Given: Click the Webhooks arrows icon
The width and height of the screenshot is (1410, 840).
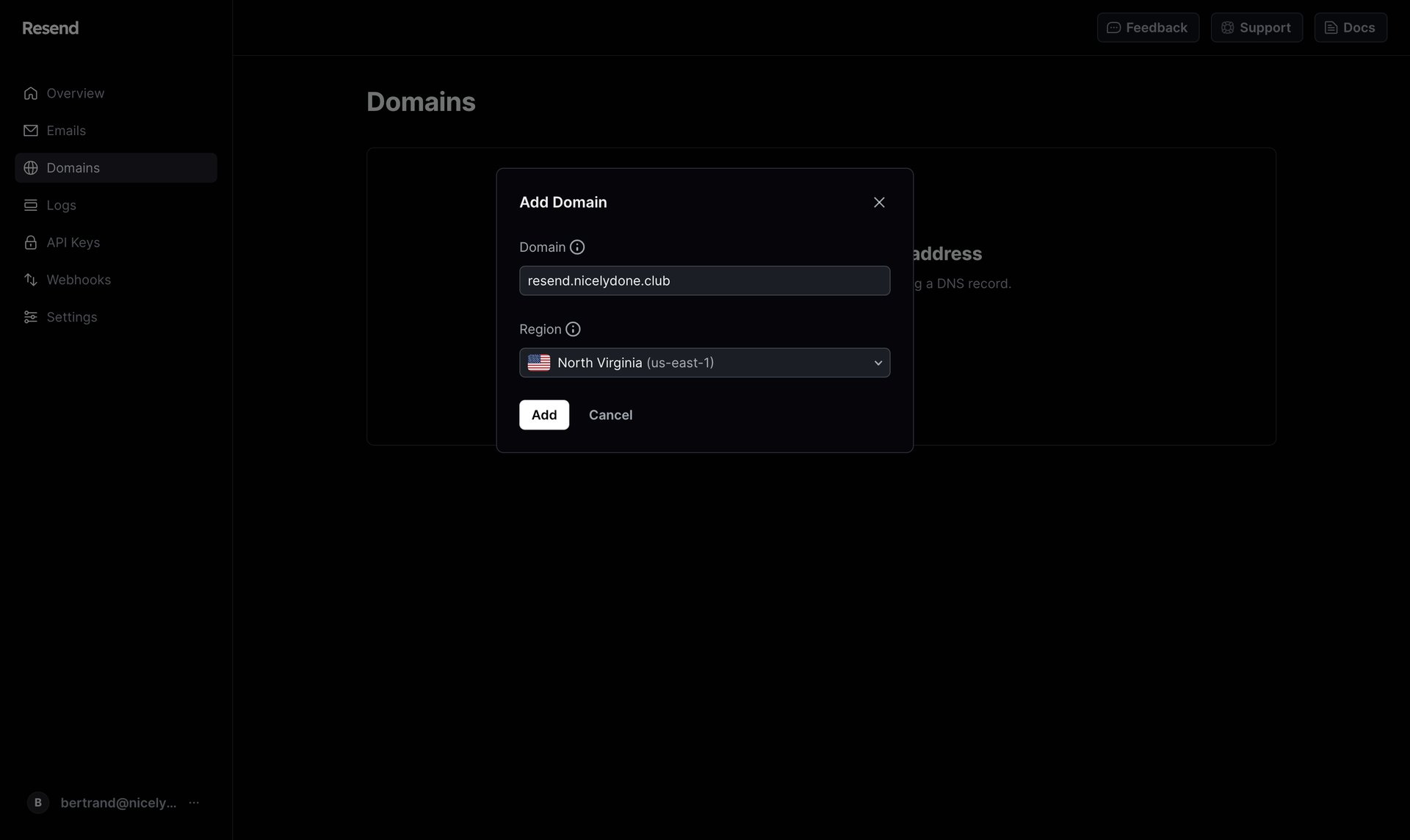Looking at the screenshot, I should (x=30, y=280).
